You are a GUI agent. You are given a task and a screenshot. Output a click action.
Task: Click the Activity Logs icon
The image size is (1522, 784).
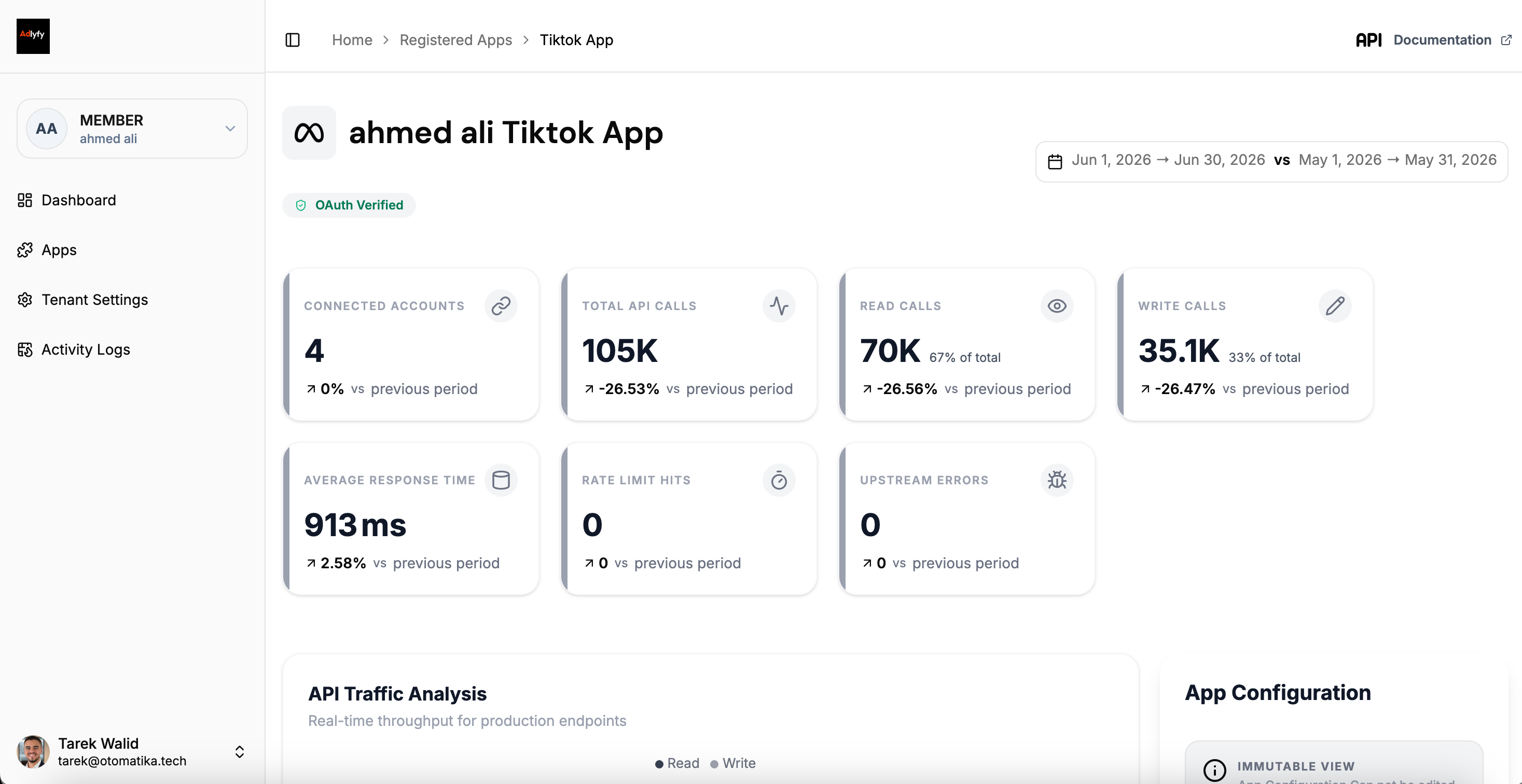[x=25, y=349]
